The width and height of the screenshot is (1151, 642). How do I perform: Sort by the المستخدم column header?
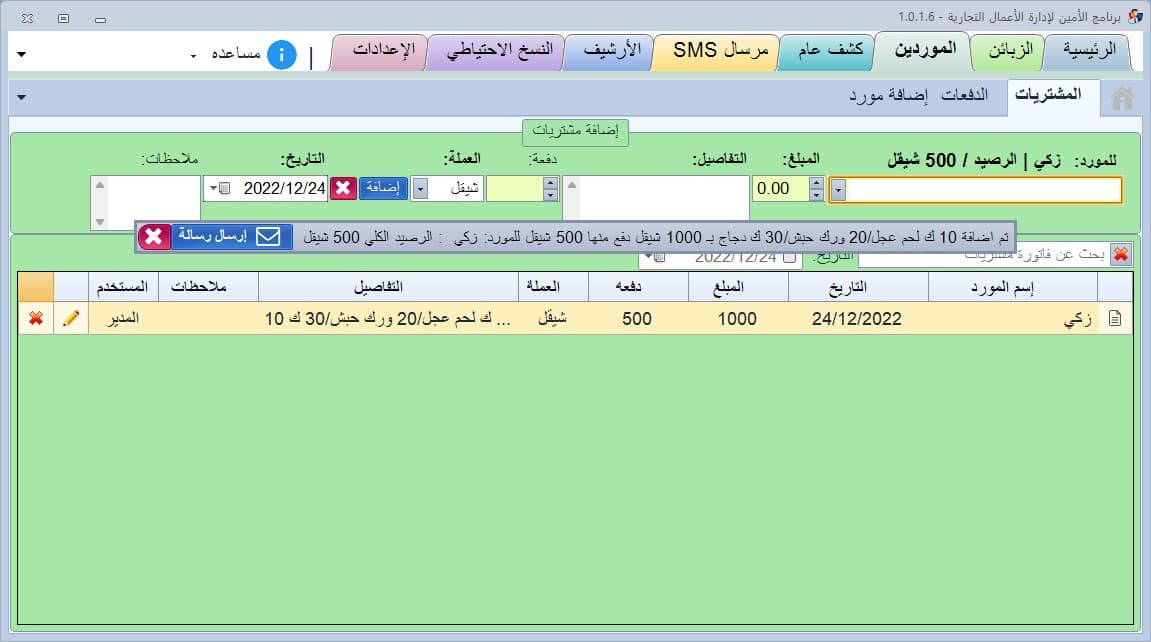[124, 287]
